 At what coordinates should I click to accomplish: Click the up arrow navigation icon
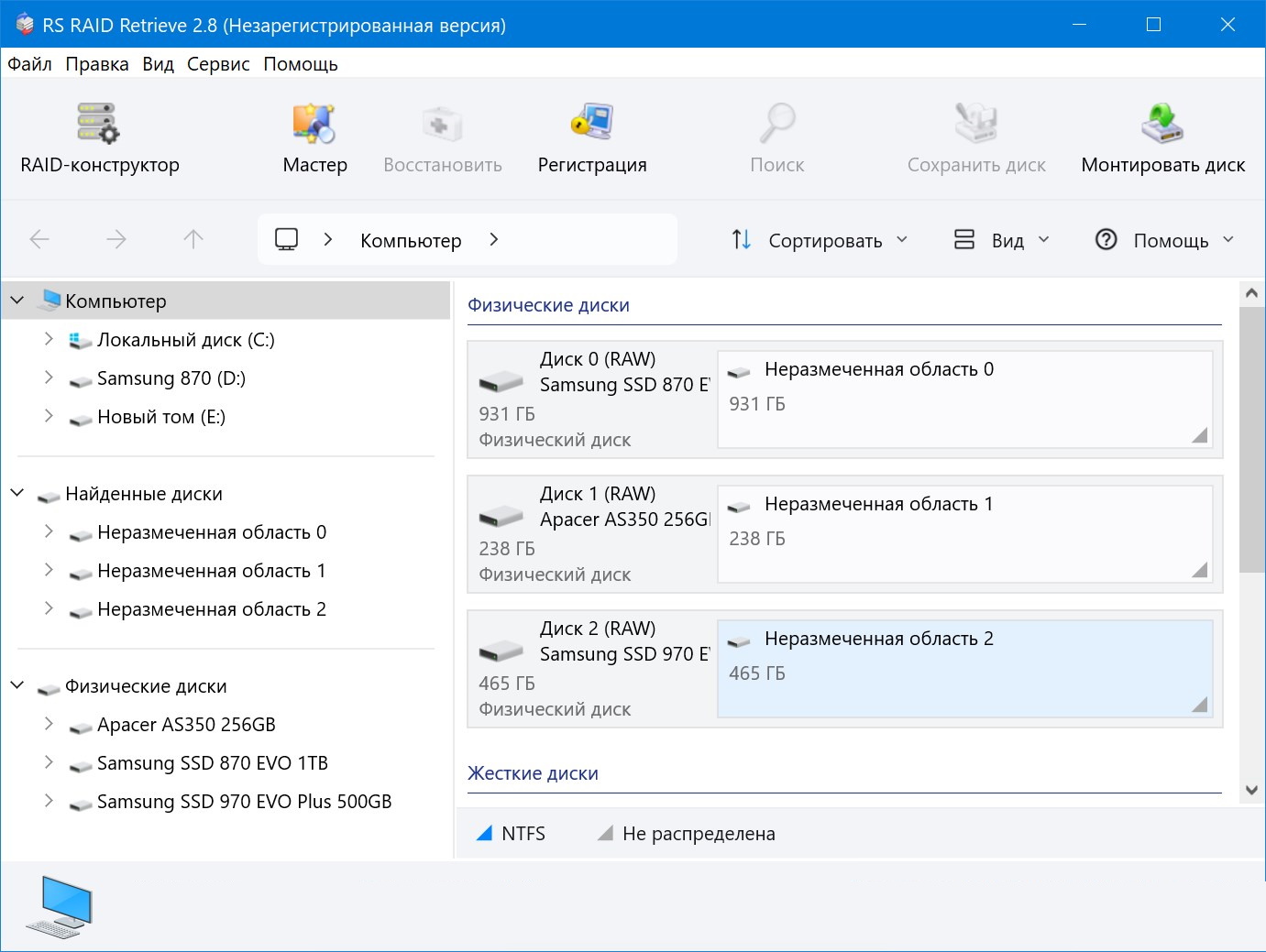[x=193, y=240]
